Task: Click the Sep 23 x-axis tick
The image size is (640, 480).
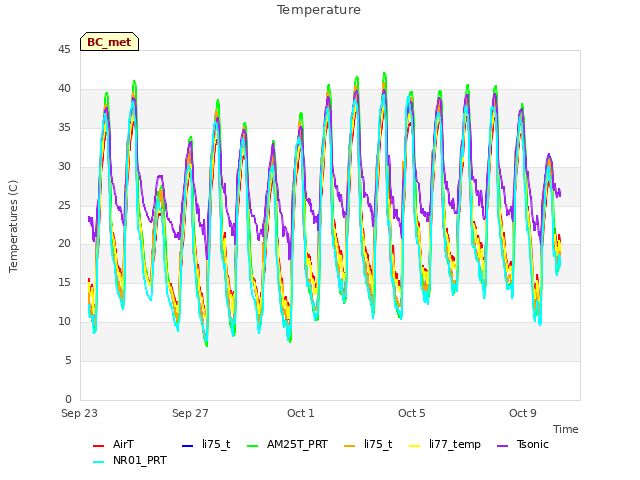Action: [x=80, y=413]
